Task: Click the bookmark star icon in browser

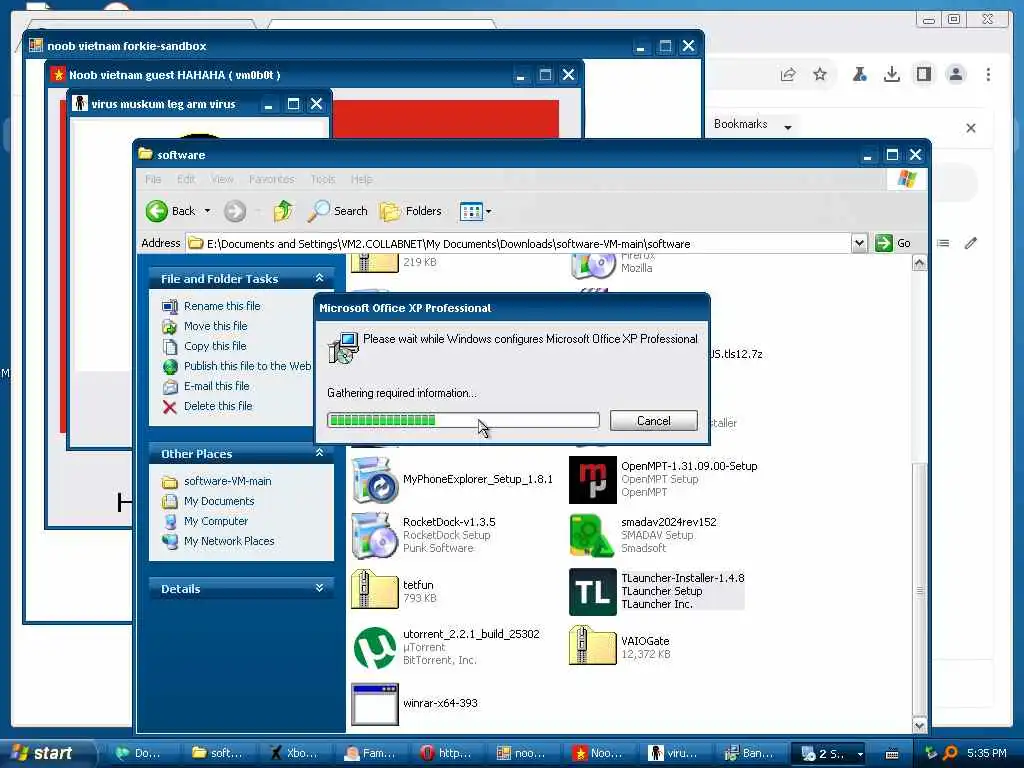Action: 820,74
